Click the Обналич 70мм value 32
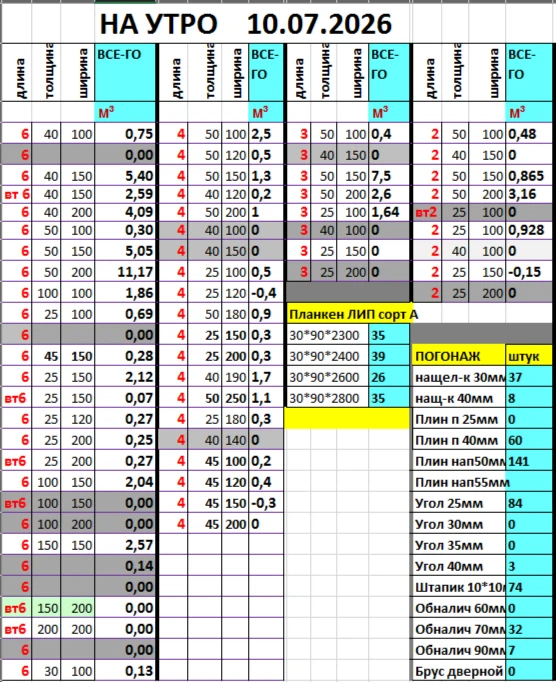Viewport: 556px width, 682px height. click(x=529, y=629)
